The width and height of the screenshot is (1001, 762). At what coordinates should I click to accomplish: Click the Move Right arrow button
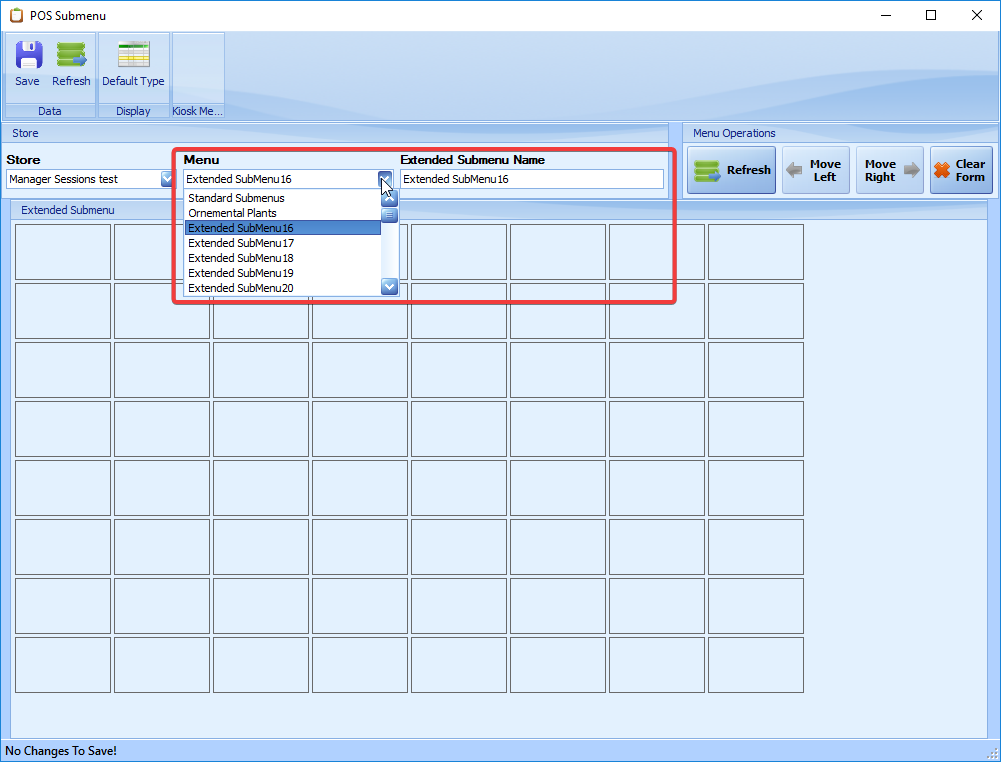893,171
